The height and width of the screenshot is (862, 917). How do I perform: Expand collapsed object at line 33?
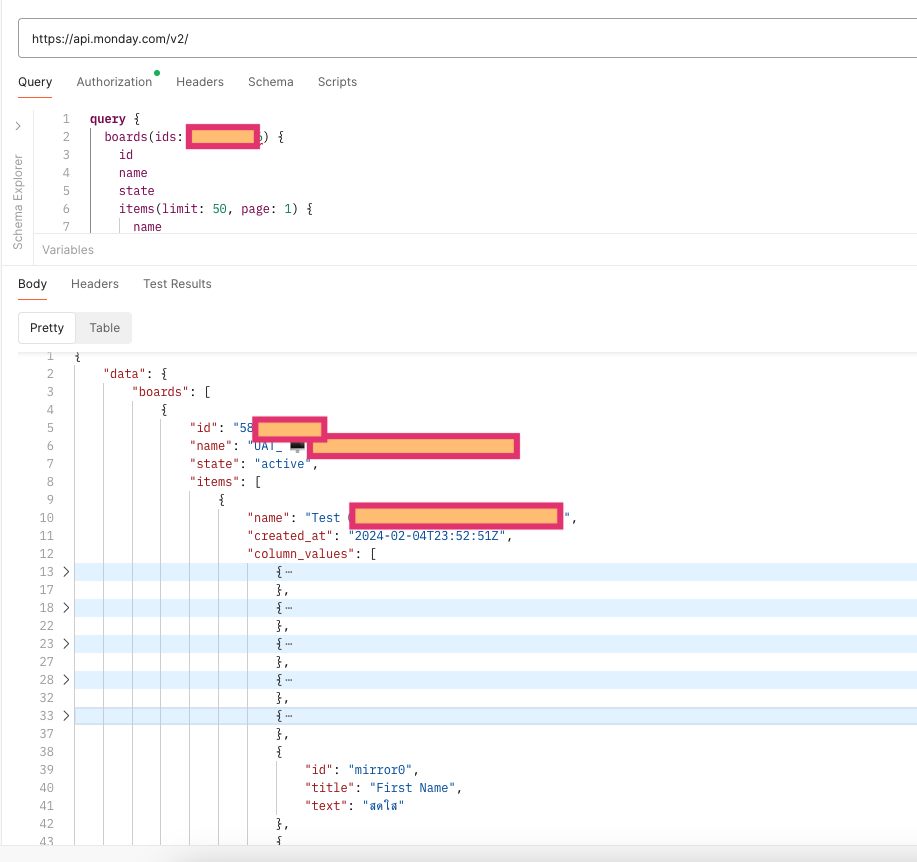[x=66, y=716]
